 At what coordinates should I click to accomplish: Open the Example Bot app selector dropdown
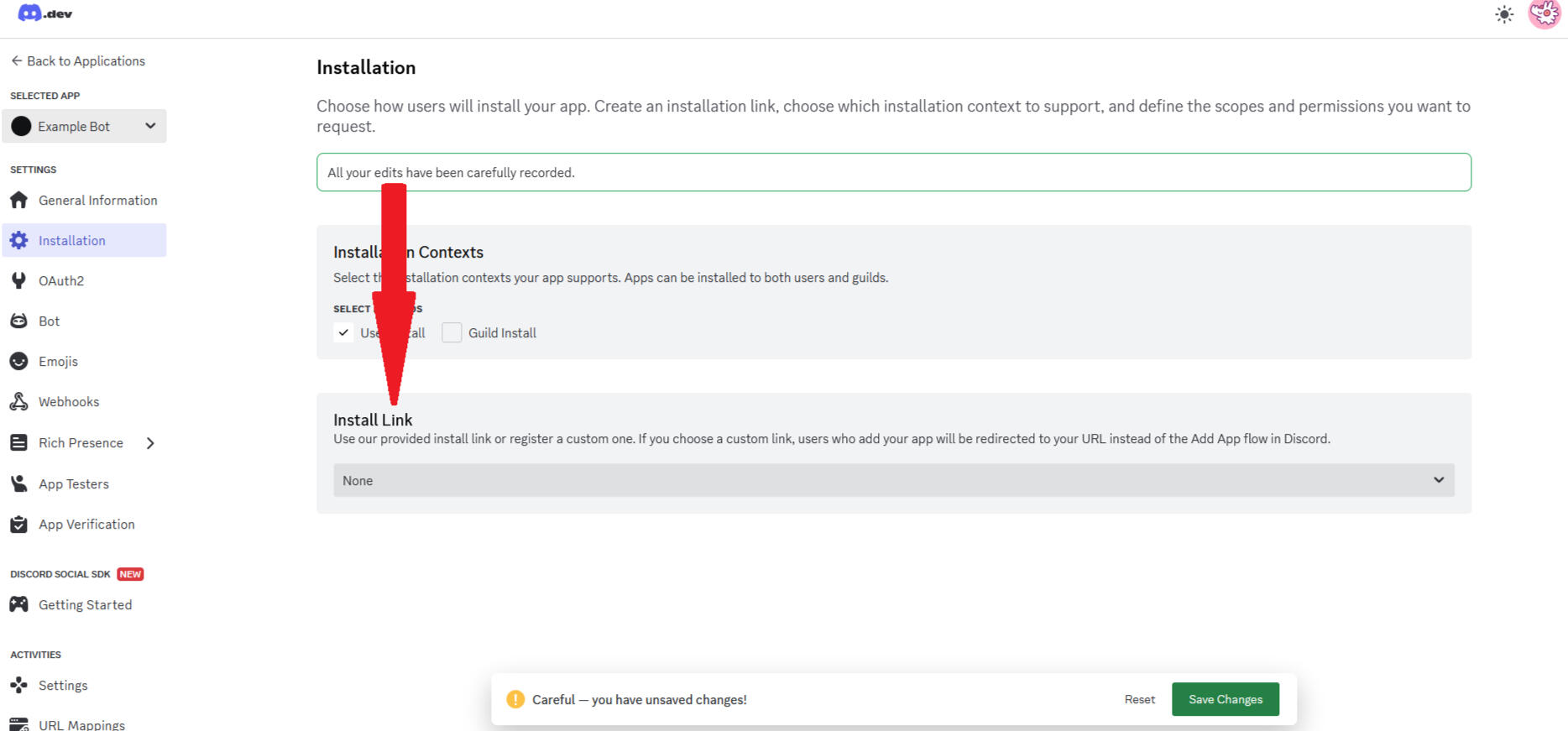tap(84, 127)
